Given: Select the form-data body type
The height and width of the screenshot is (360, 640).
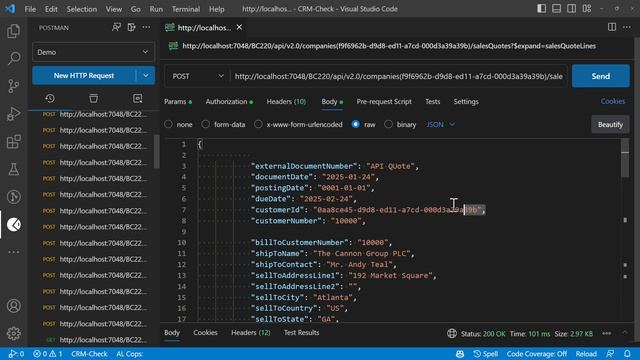Looking at the screenshot, I should point(206,124).
